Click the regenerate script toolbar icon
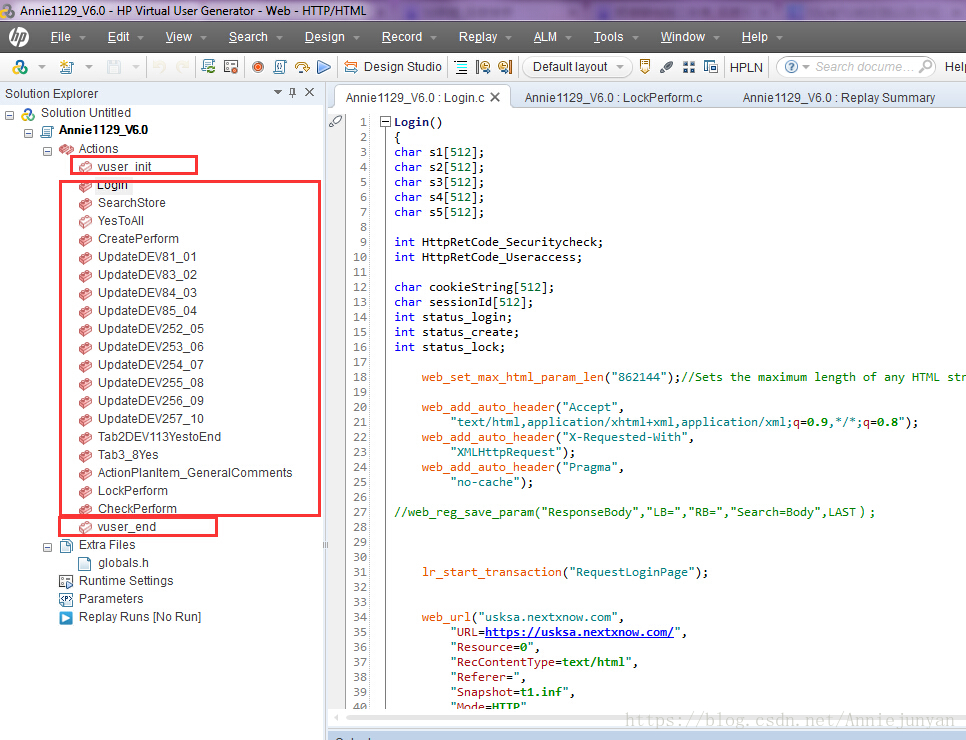 point(208,67)
